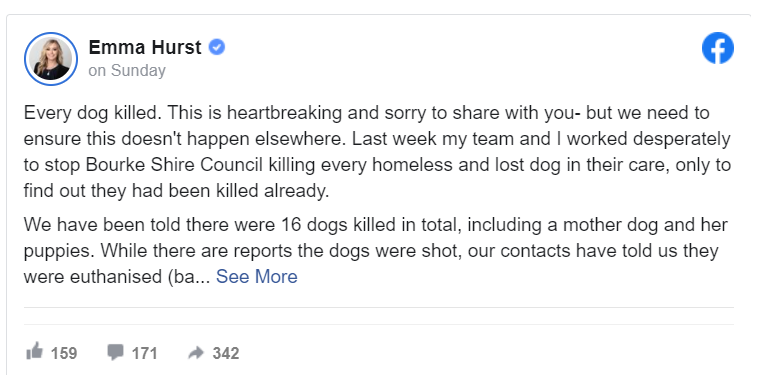
Task: Click the thumbs-up like icon
Action: point(34,352)
